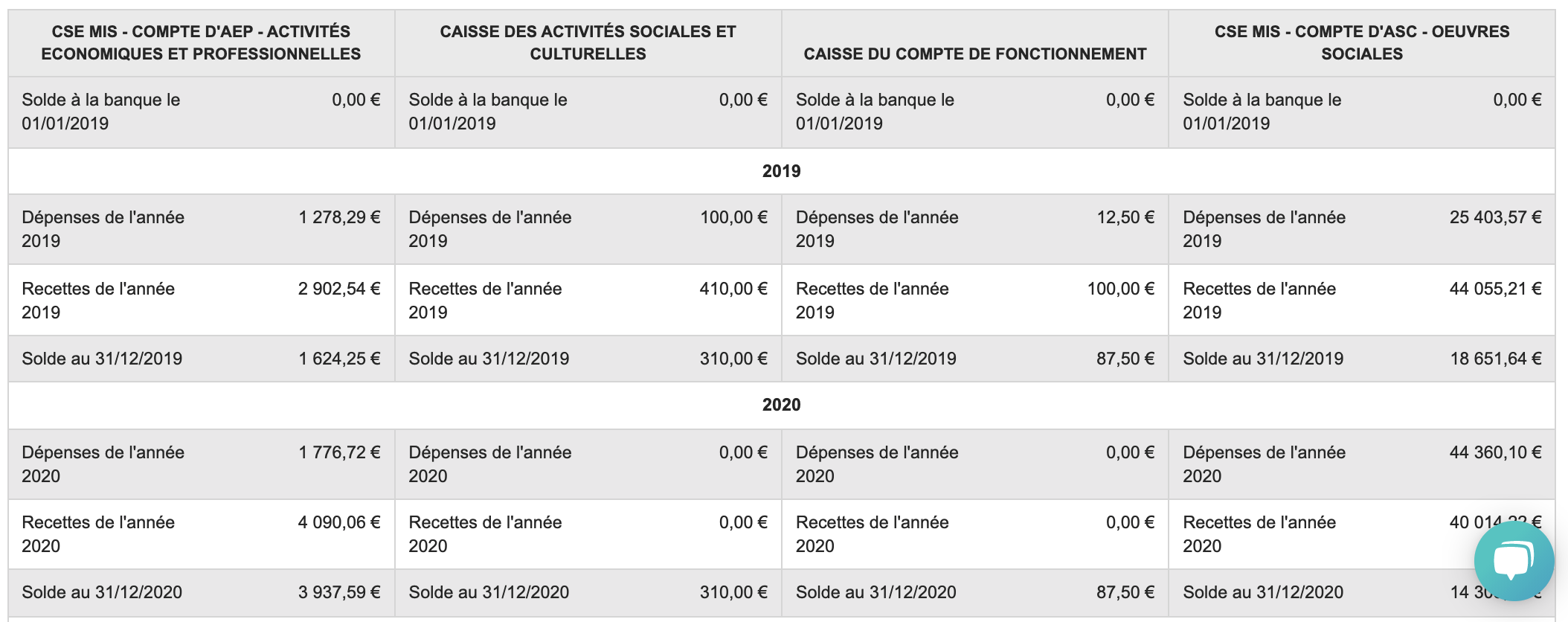Click the Caisse du Compte de Fonctionnement header
The width and height of the screenshot is (1568, 622).
pyautogui.click(x=974, y=54)
